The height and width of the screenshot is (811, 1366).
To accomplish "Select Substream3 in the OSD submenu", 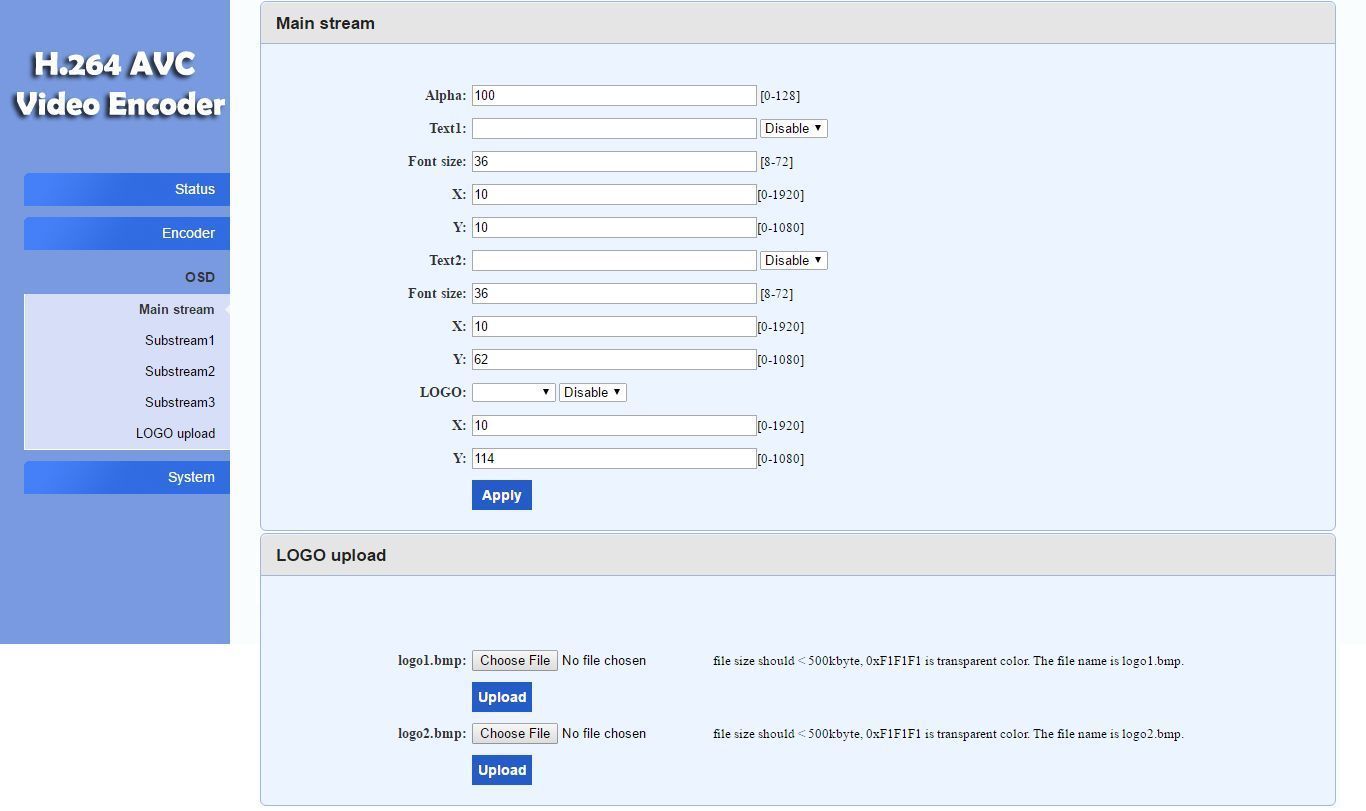I will click(x=179, y=402).
